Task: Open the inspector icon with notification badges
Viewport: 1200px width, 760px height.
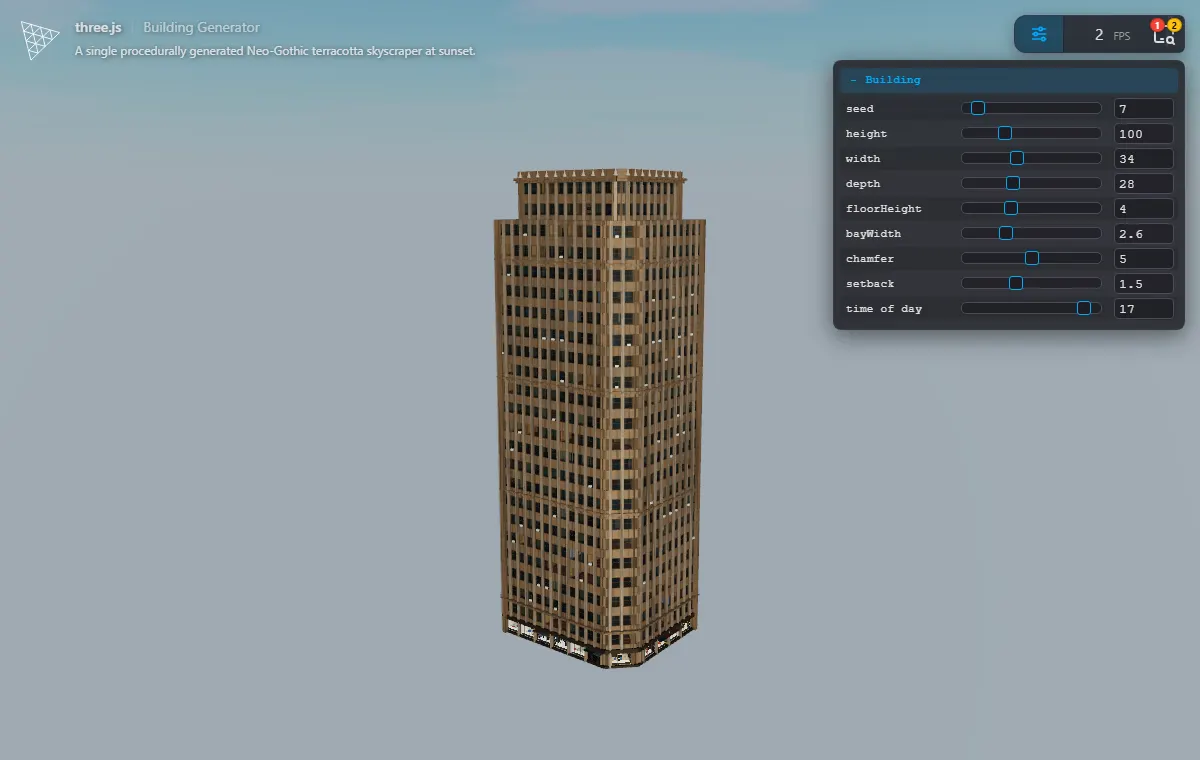Action: 1163,35
